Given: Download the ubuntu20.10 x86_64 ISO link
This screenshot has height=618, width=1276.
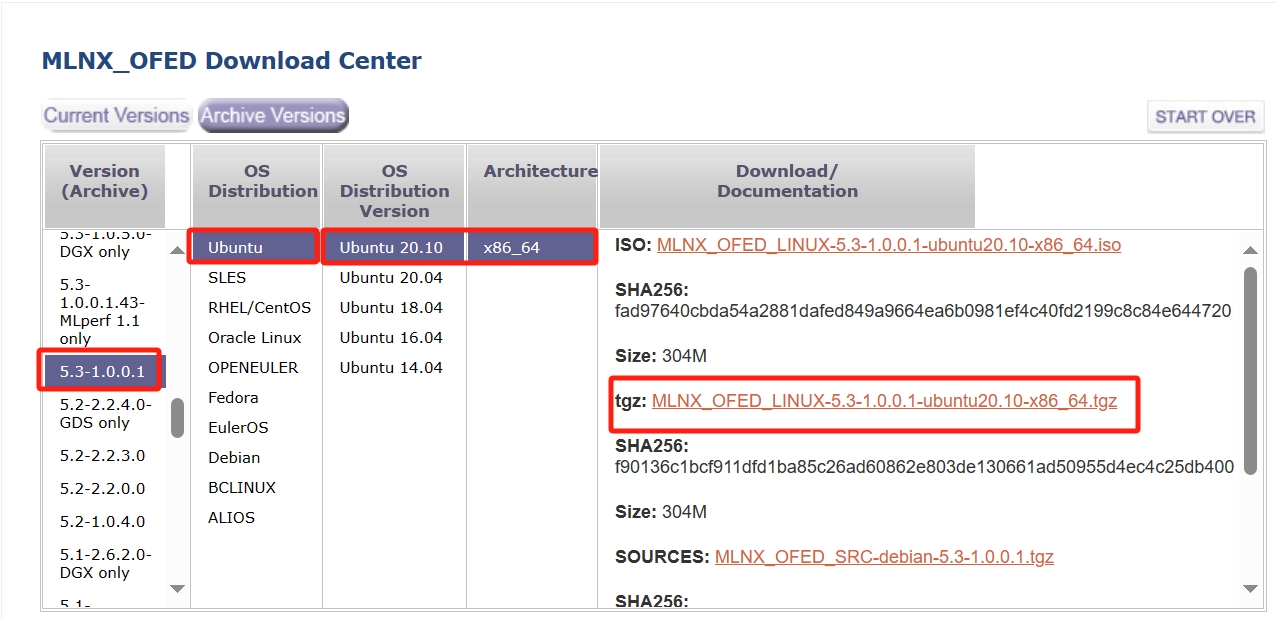Looking at the screenshot, I should pyautogui.click(x=889, y=245).
